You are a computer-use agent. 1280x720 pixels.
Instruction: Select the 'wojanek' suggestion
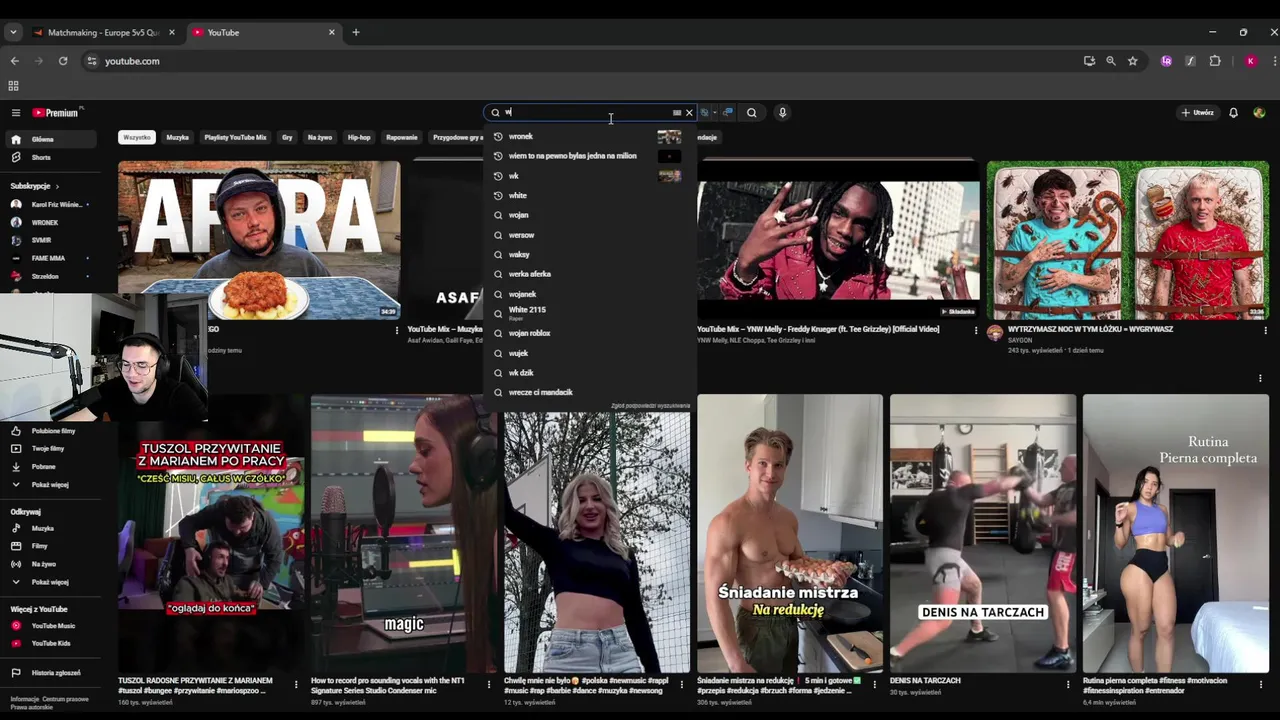tap(590, 294)
